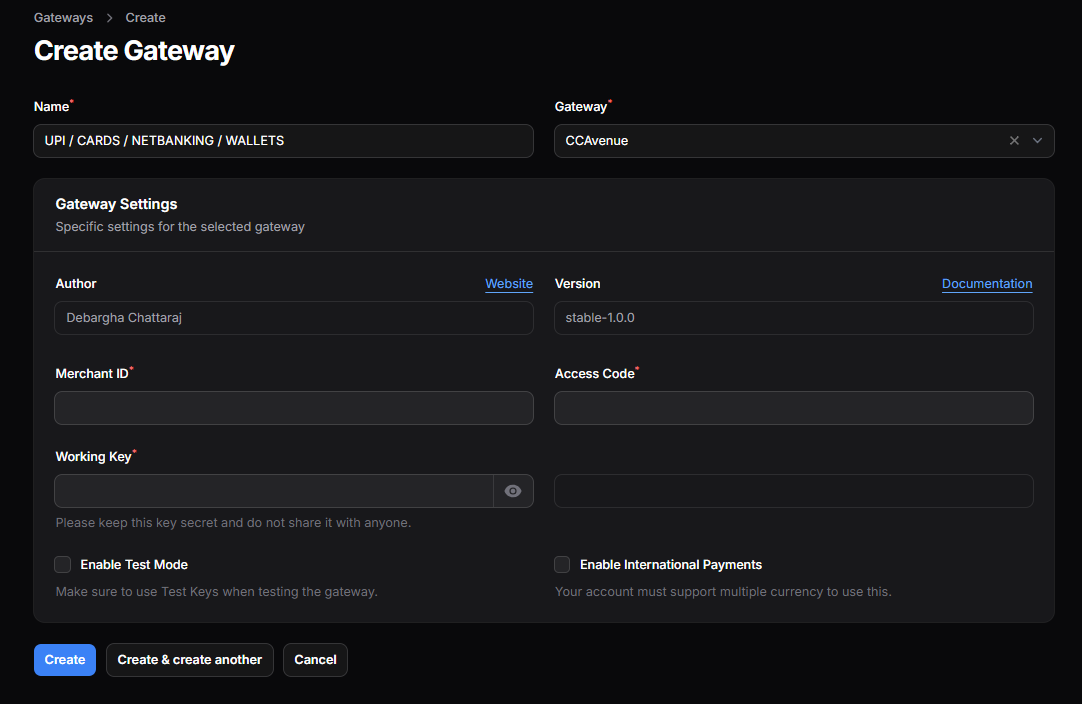This screenshot has width=1082, height=704.
Task: Click the empty field beside Working Key
Action: [793, 491]
